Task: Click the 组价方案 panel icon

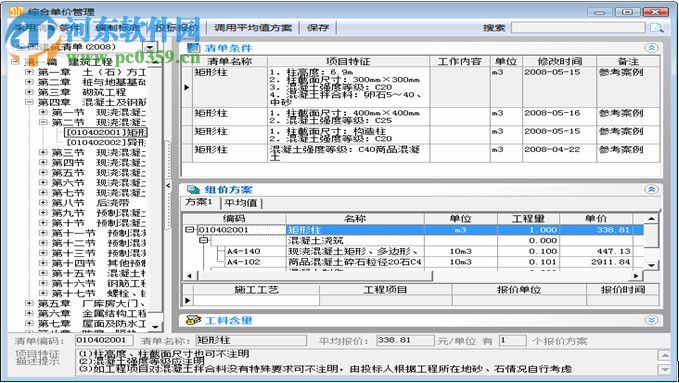Action: pyautogui.click(x=193, y=189)
